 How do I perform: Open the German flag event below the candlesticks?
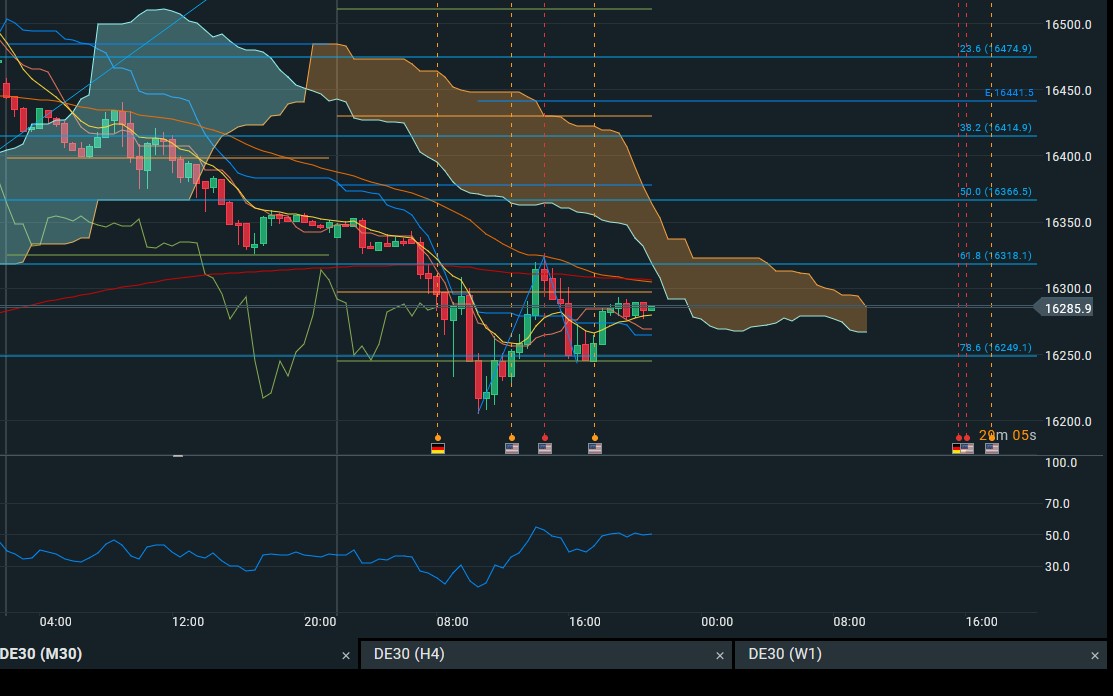(438, 448)
